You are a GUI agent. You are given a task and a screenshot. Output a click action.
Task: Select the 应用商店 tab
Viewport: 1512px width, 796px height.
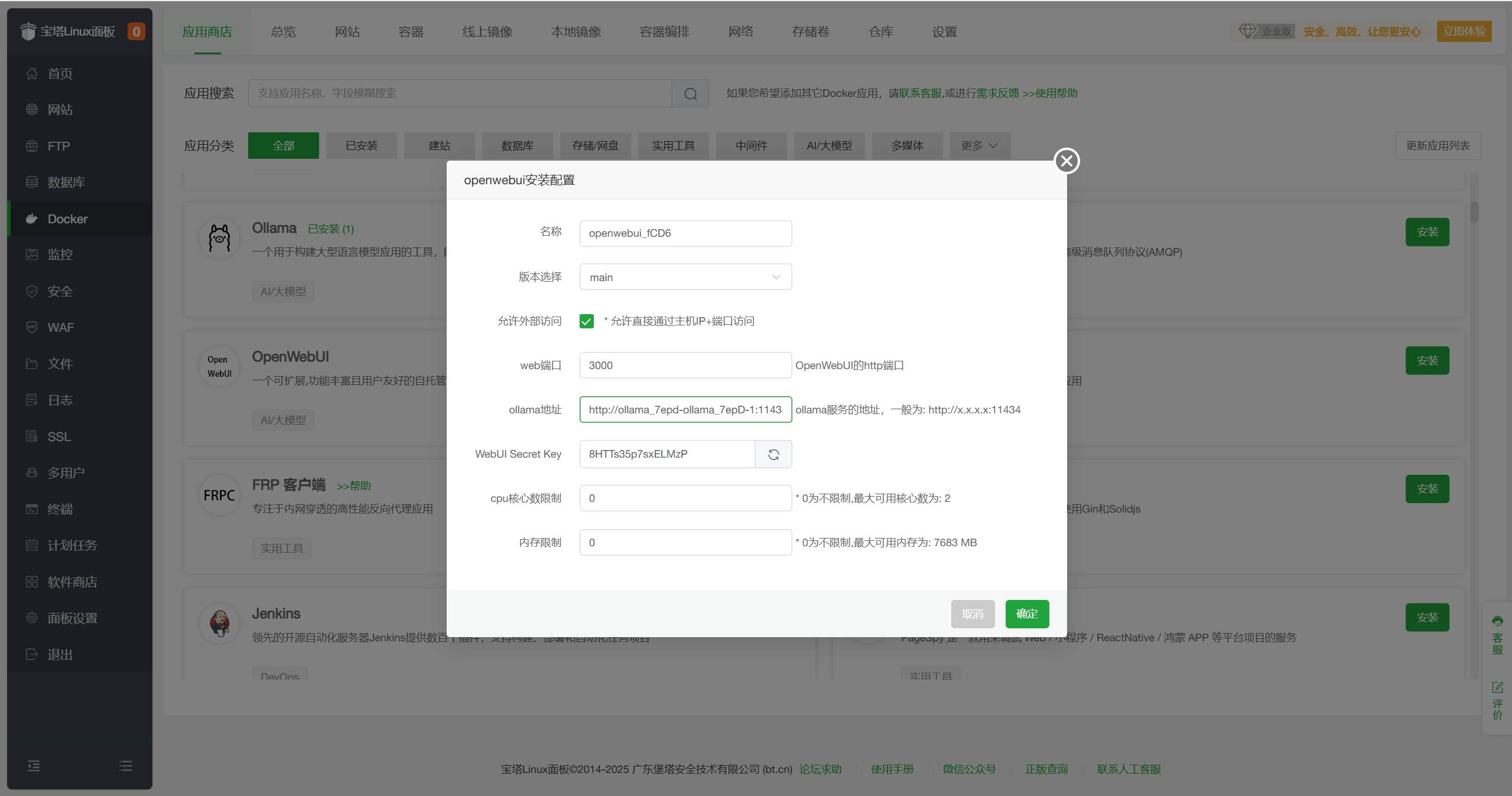point(207,32)
